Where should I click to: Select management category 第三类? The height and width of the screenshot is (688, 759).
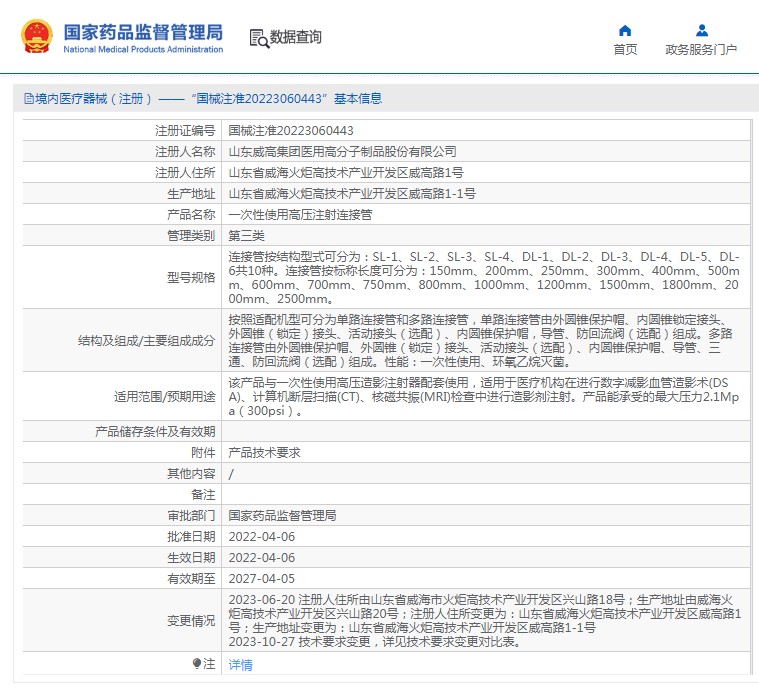pyautogui.click(x=246, y=236)
